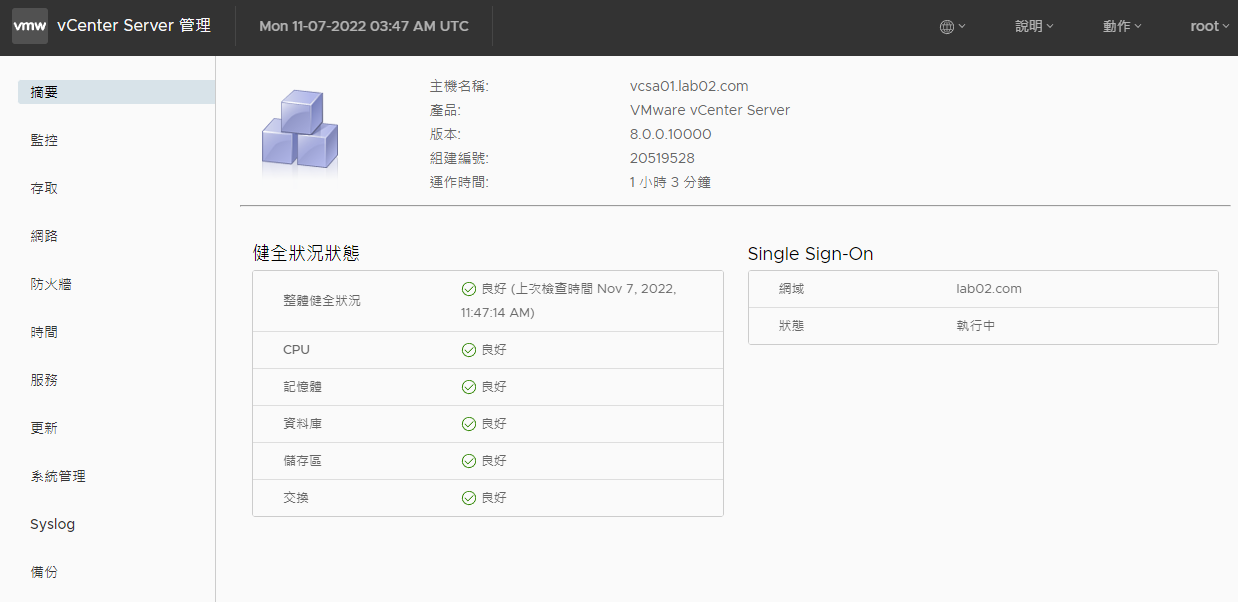Image resolution: width=1238 pixels, height=602 pixels.
Task: Click the 運作時間 label
Action: pyautogui.click(x=459, y=182)
